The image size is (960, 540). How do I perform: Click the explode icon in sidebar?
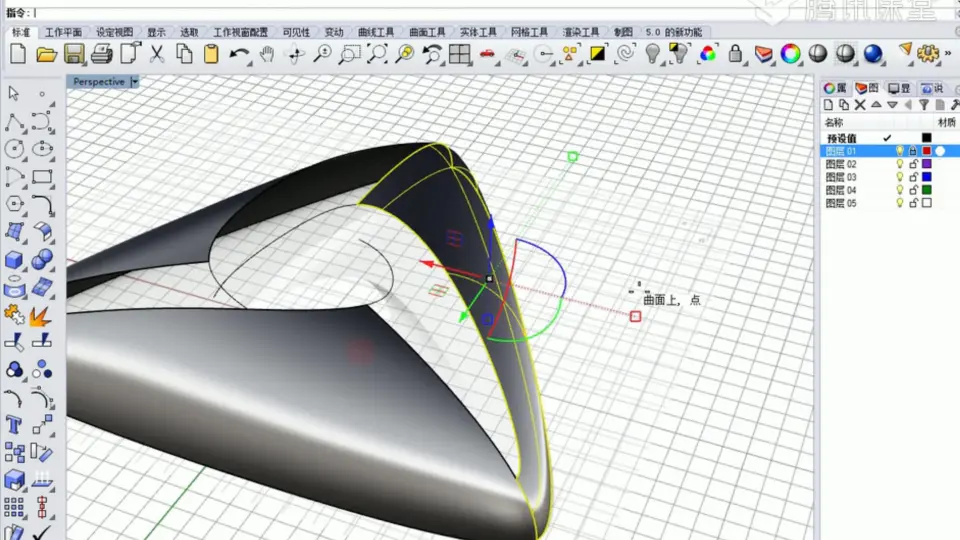40,316
